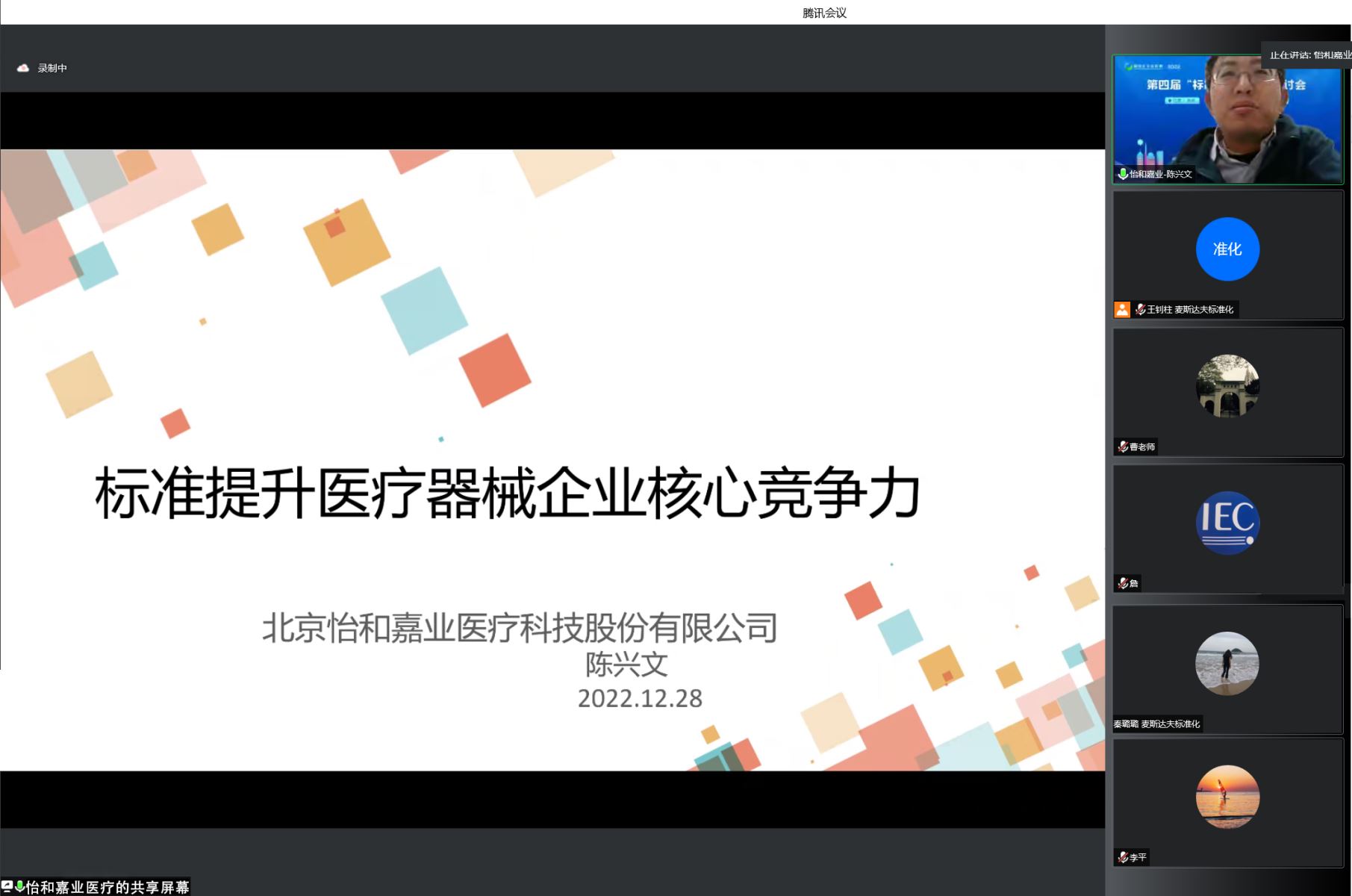Click the orange host badge beside 王钊柱

(x=1122, y=309)
